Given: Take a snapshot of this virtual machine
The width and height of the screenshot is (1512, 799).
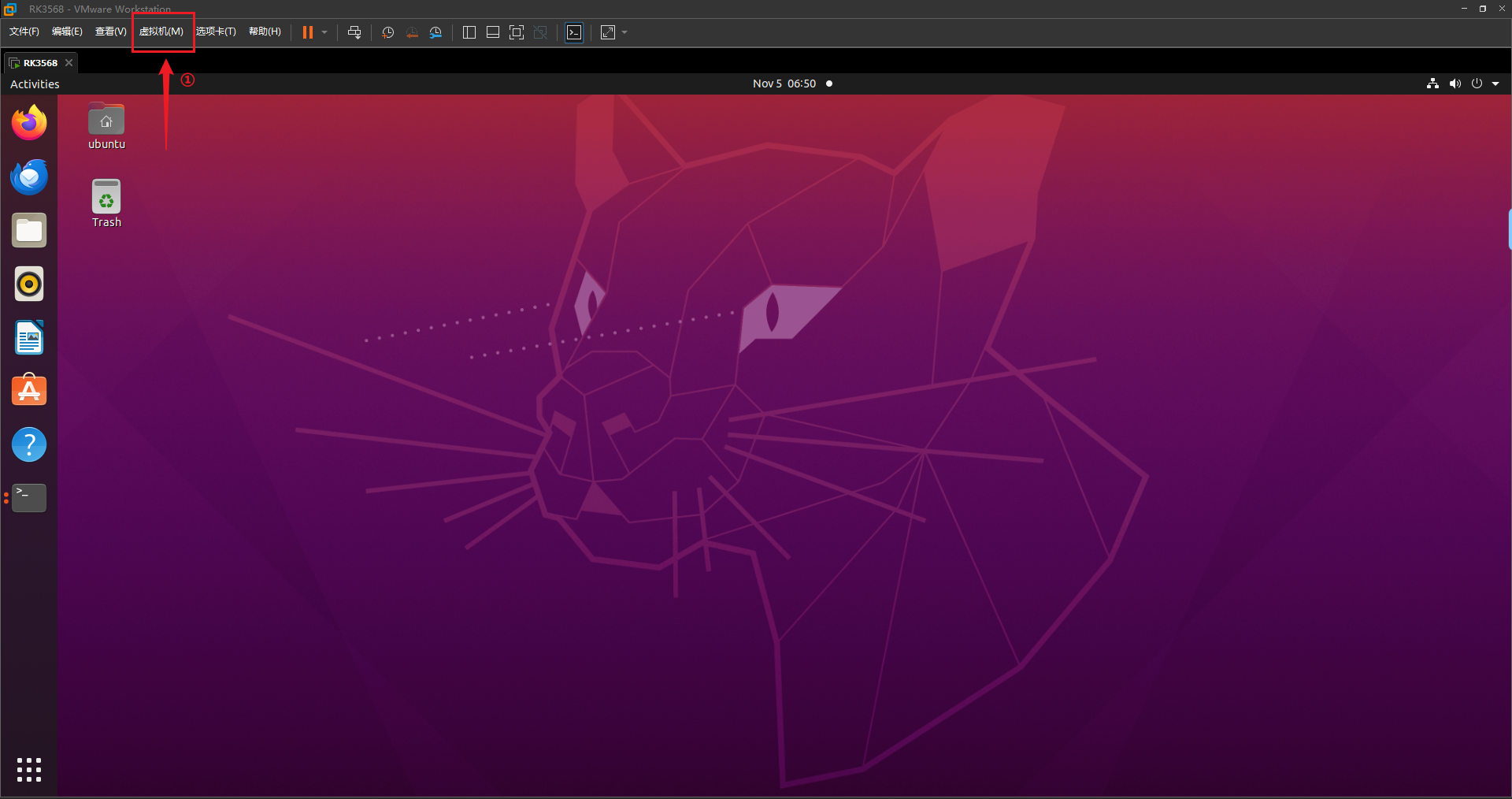Looking at the screenshot, I should click(387, 32).
